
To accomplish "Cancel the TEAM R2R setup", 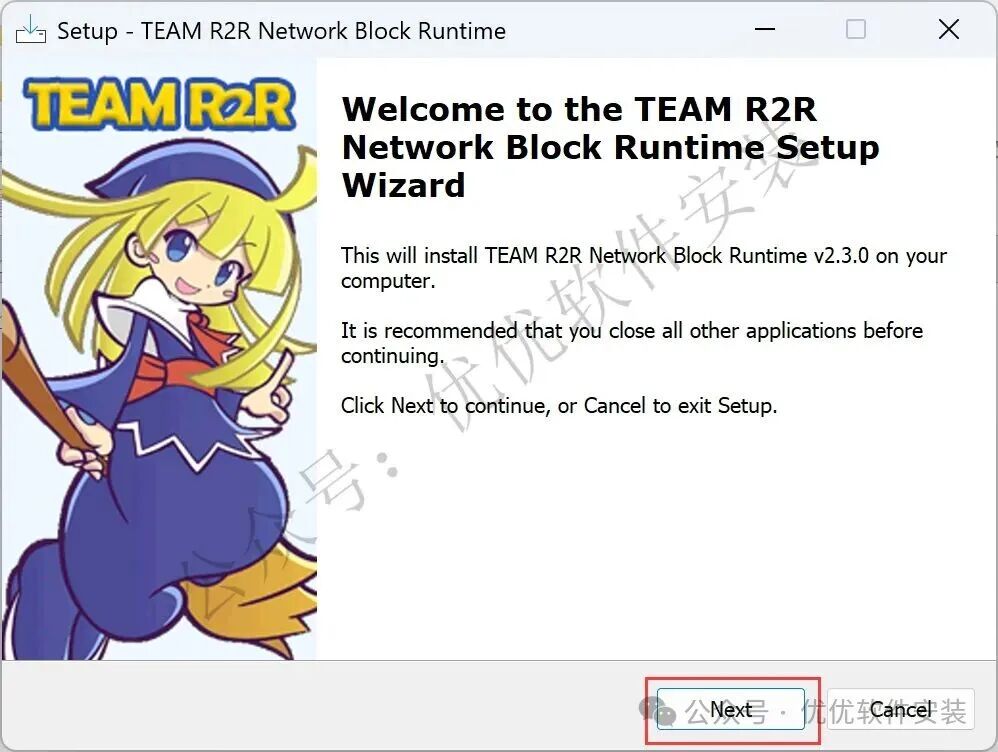I will [900, 709].
